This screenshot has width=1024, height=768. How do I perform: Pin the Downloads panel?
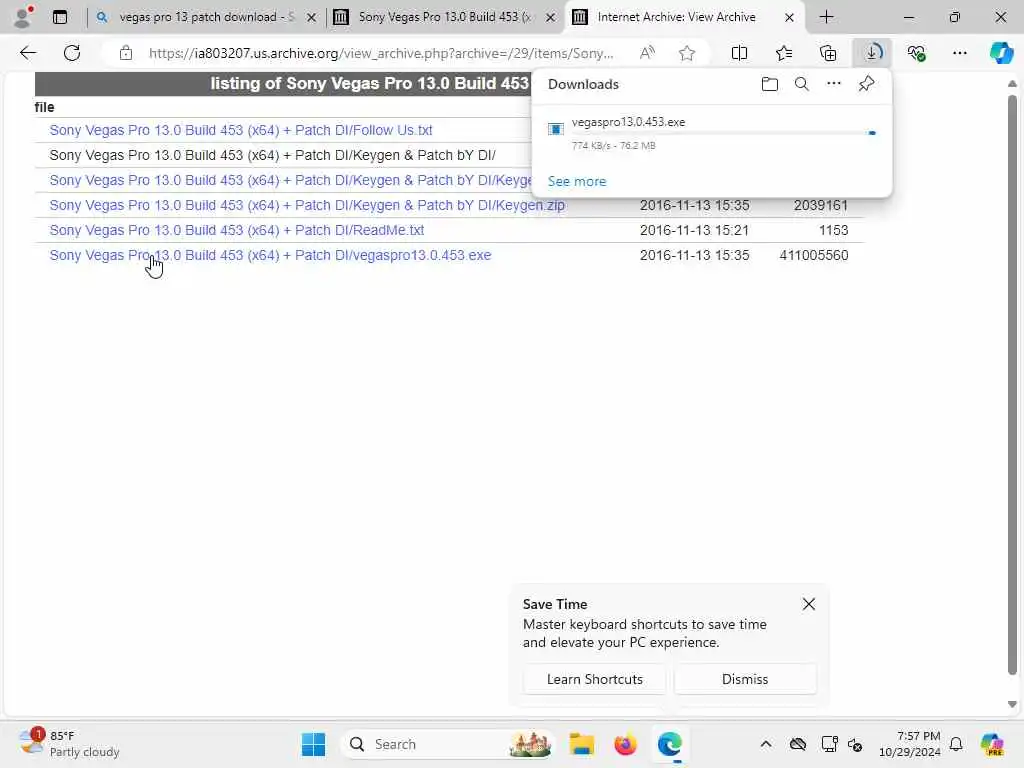pyautogui.click(x=867, y=84)
